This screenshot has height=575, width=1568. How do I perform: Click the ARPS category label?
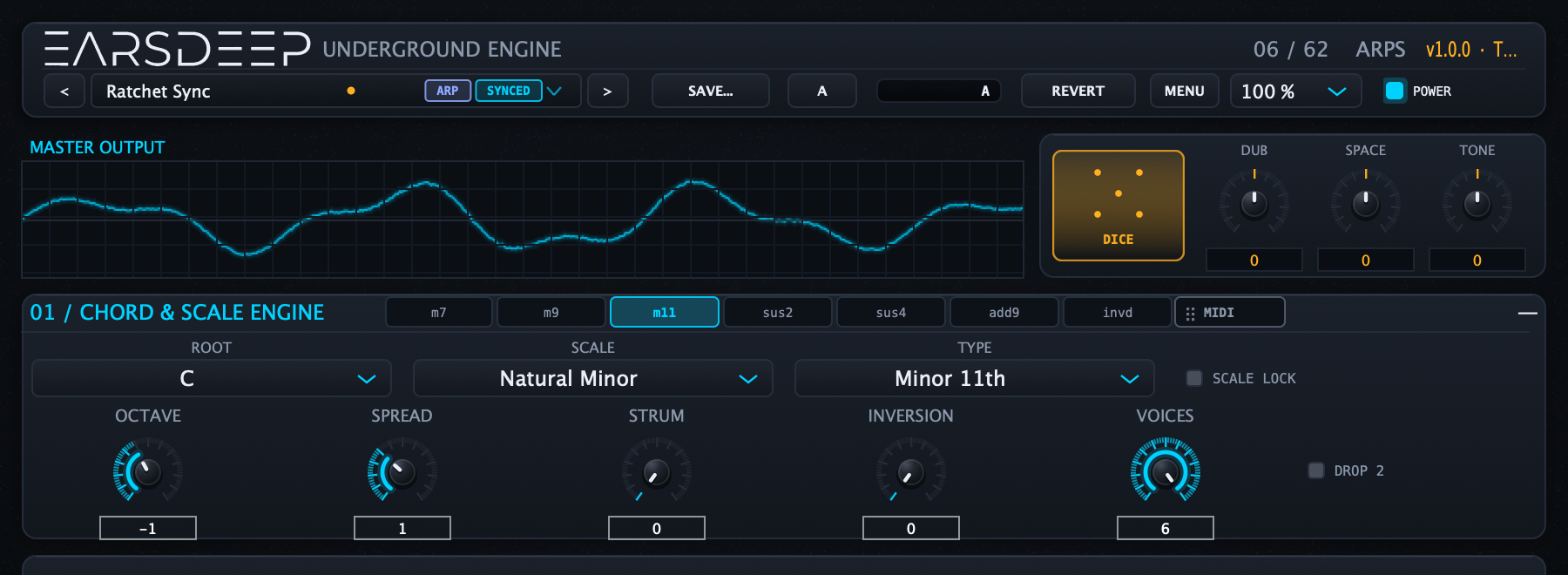coord(1381,50)
